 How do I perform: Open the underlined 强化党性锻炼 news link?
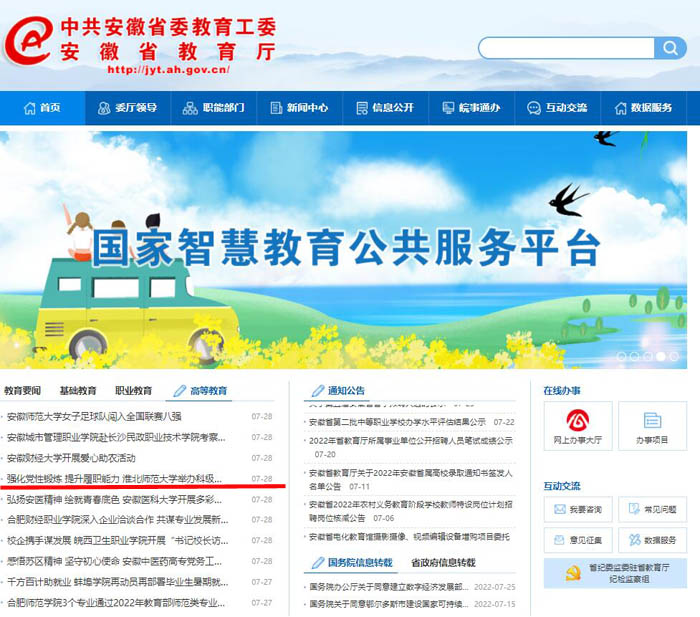click(x=114, y=479)
